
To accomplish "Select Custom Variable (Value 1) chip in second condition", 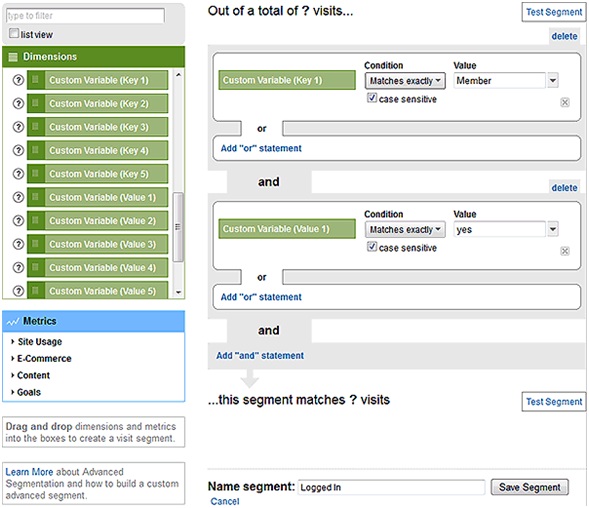I will [287, 229].
